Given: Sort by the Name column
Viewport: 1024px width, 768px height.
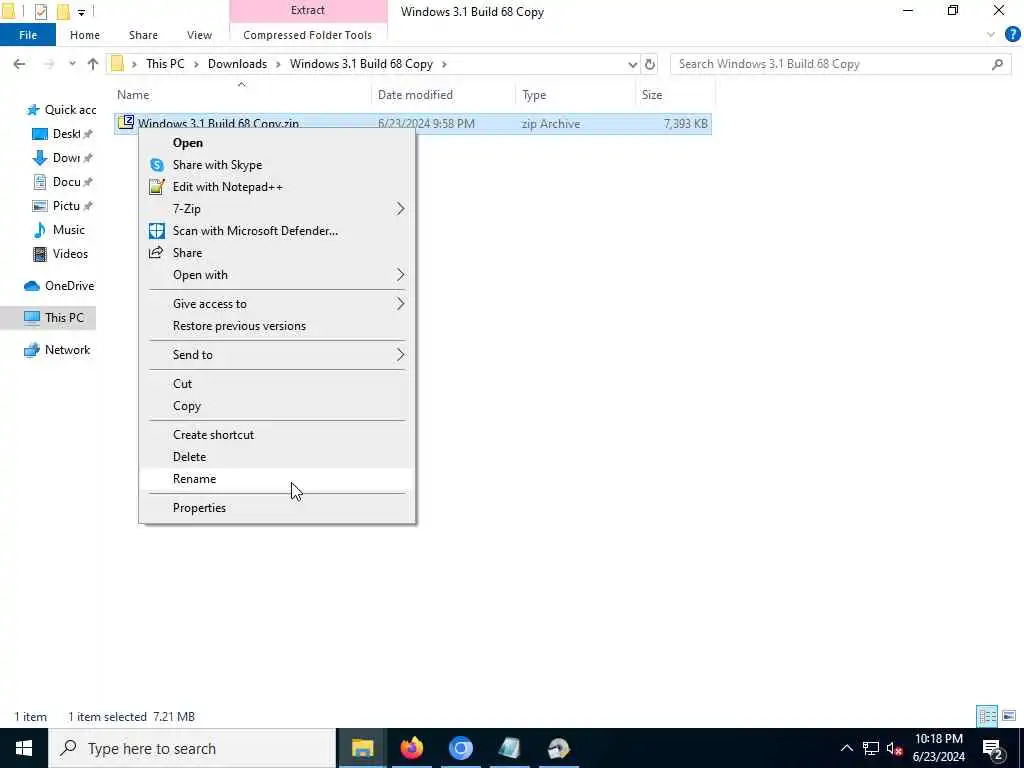Looking at the screenshot, I should (x=242, y=95).
